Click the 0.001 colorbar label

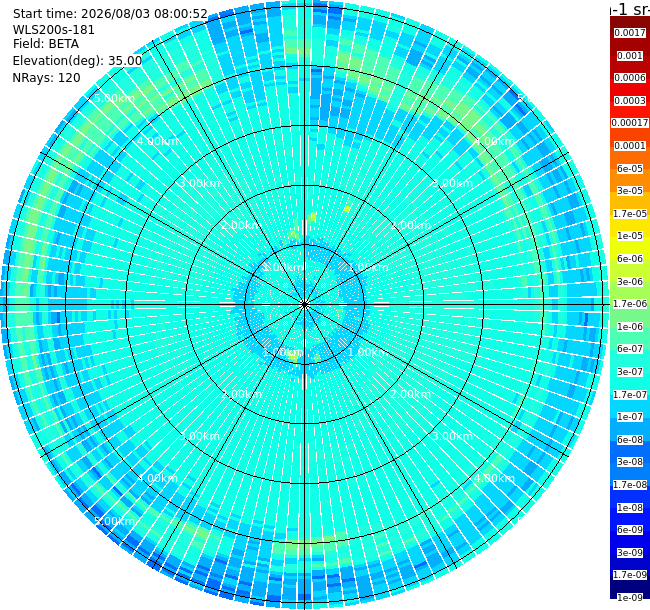tap(630, 56)
